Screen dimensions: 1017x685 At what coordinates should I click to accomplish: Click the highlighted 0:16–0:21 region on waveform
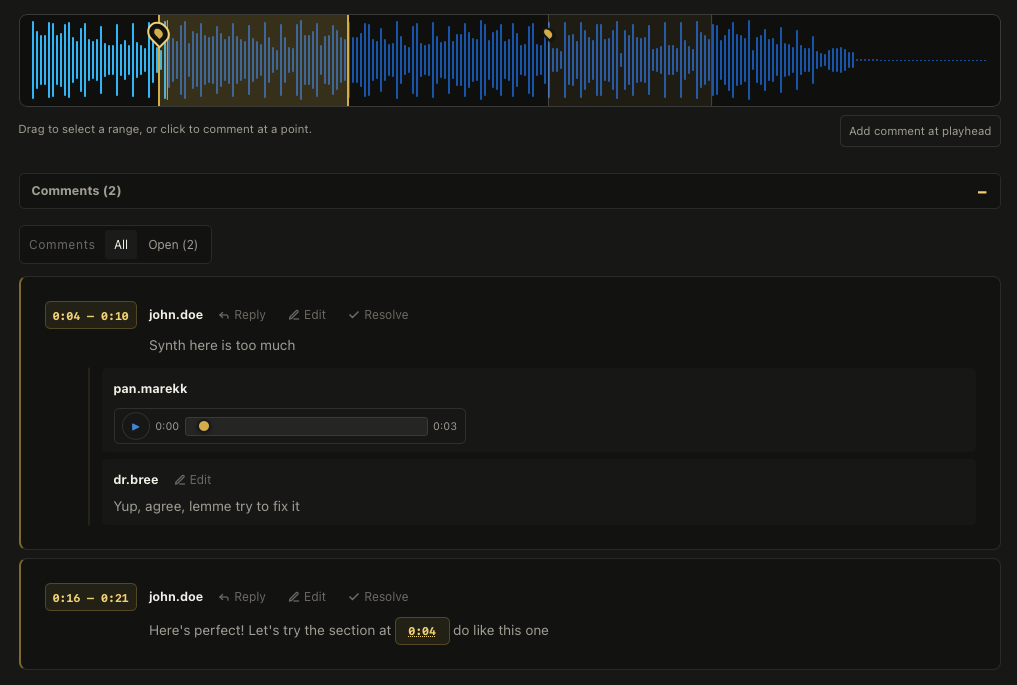630,60
